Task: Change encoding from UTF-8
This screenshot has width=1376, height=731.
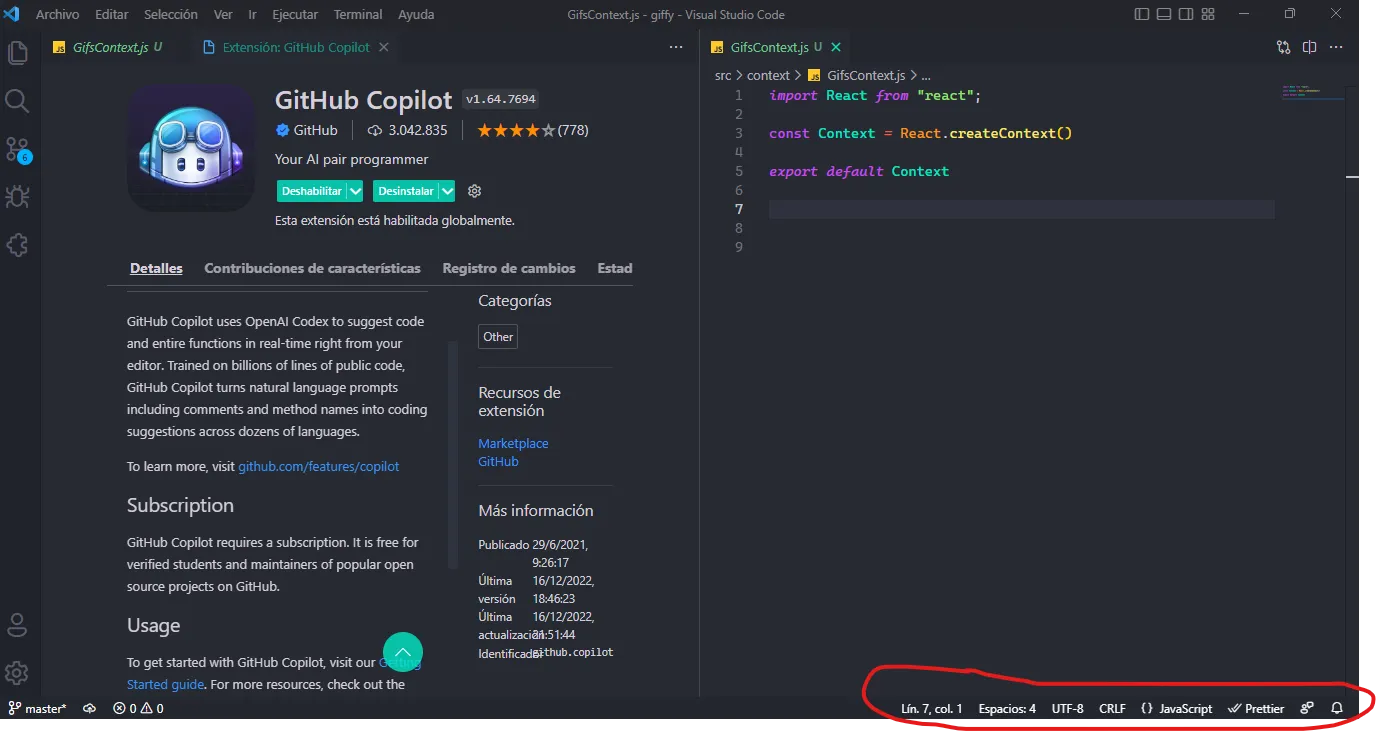Action: [x=1067, y=708]
